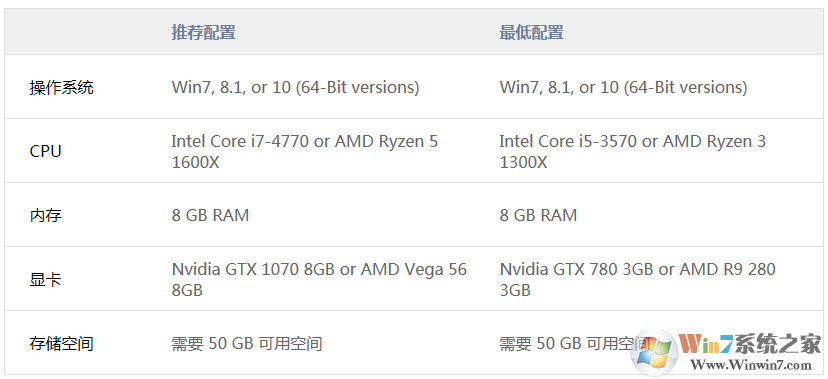This screenshot has width=828, height=379.
Task: Click the Windows logo watermark icon
Action: click(x=654, y=353)
